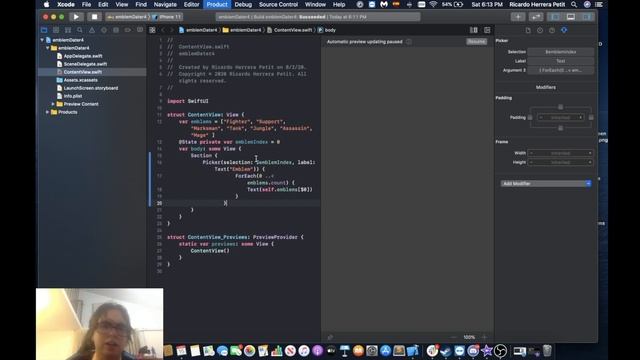Open the Debug navigator
640x360 pixels.
[116, 30]
